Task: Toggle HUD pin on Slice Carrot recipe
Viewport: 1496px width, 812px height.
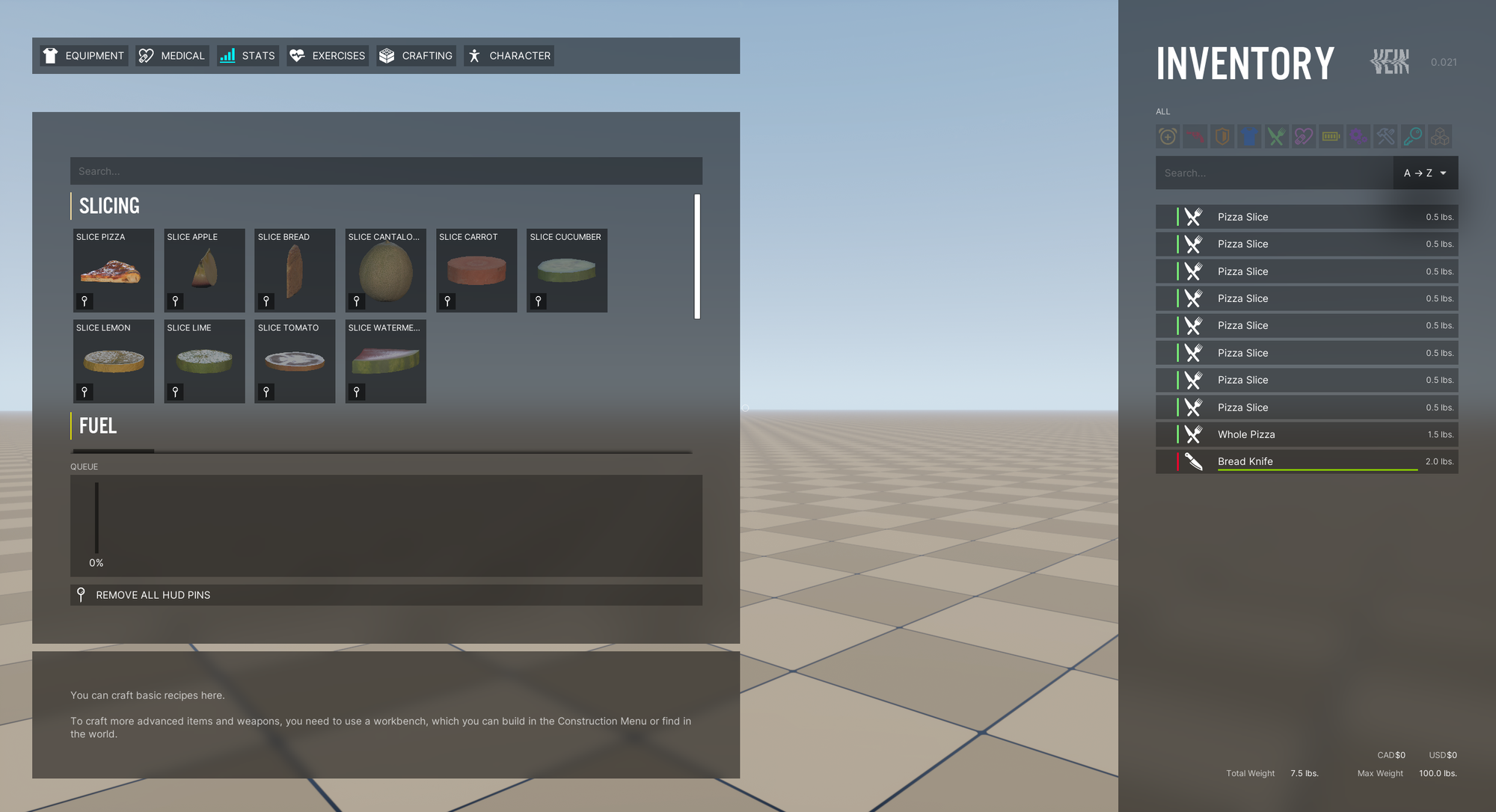Action: tap(447, 301)
